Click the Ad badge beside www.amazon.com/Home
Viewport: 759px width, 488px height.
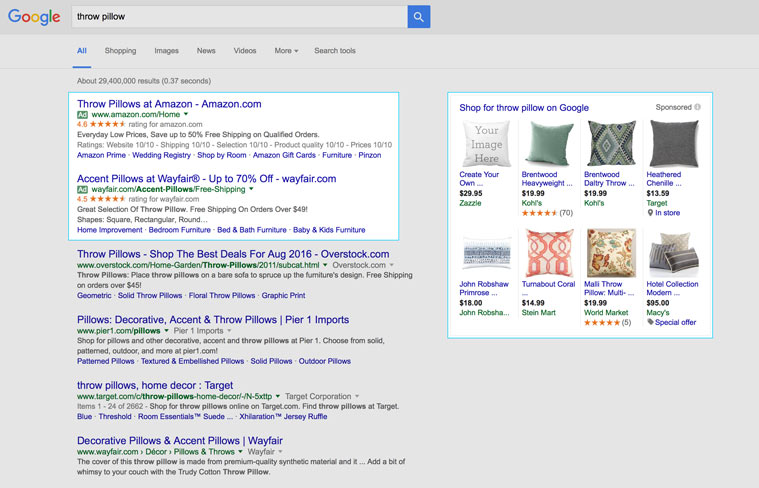(82, 115)
